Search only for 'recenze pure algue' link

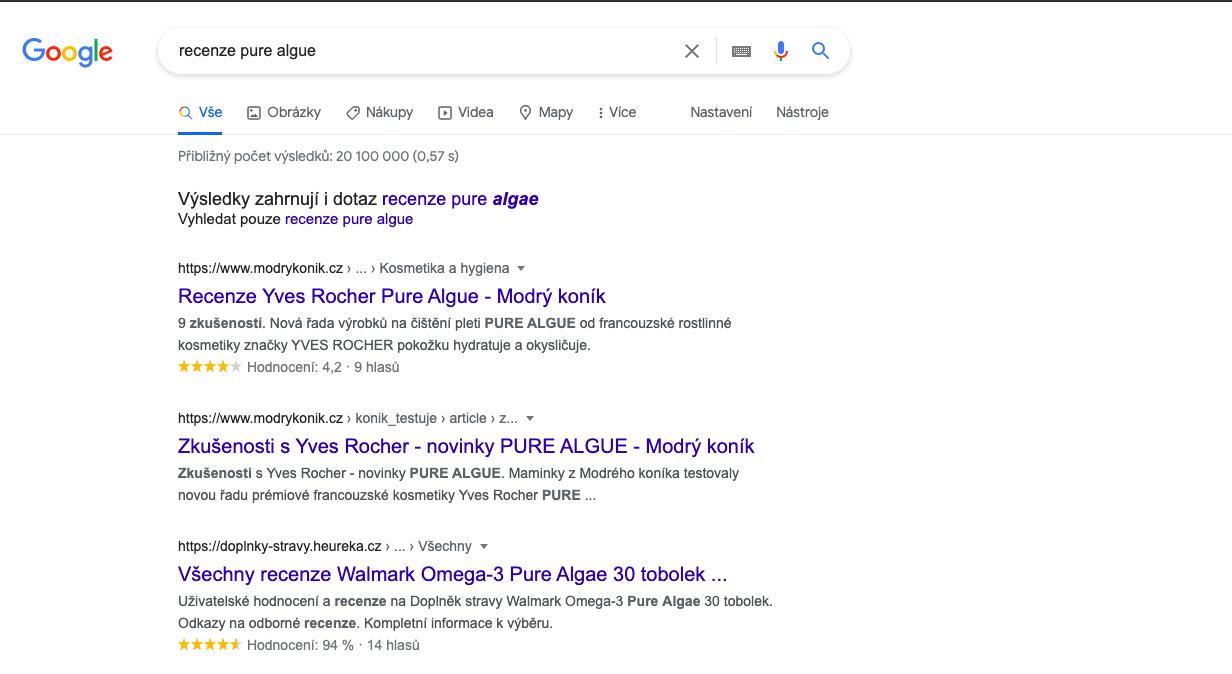349,219
